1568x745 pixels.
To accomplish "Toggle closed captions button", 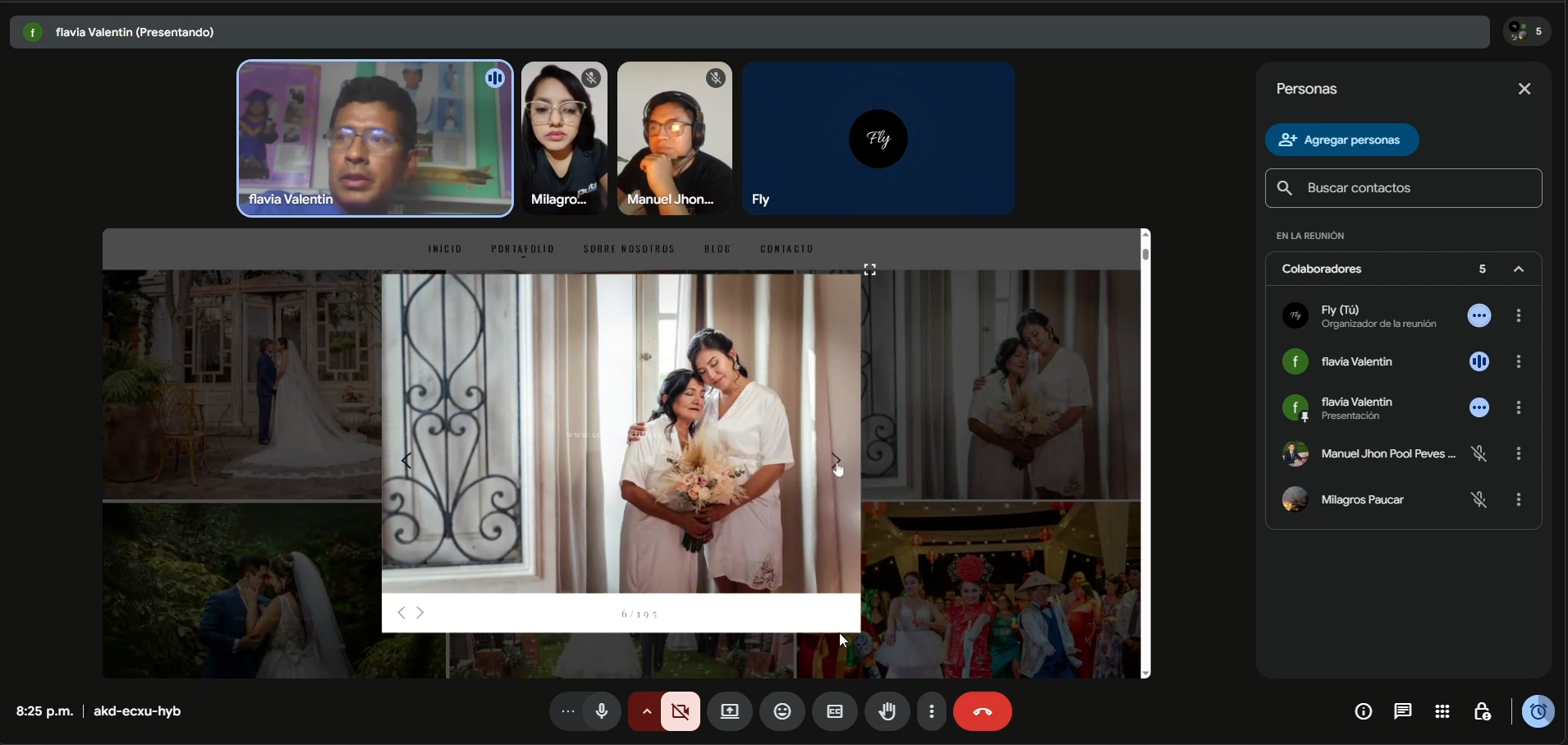I will tap(835, 711).
